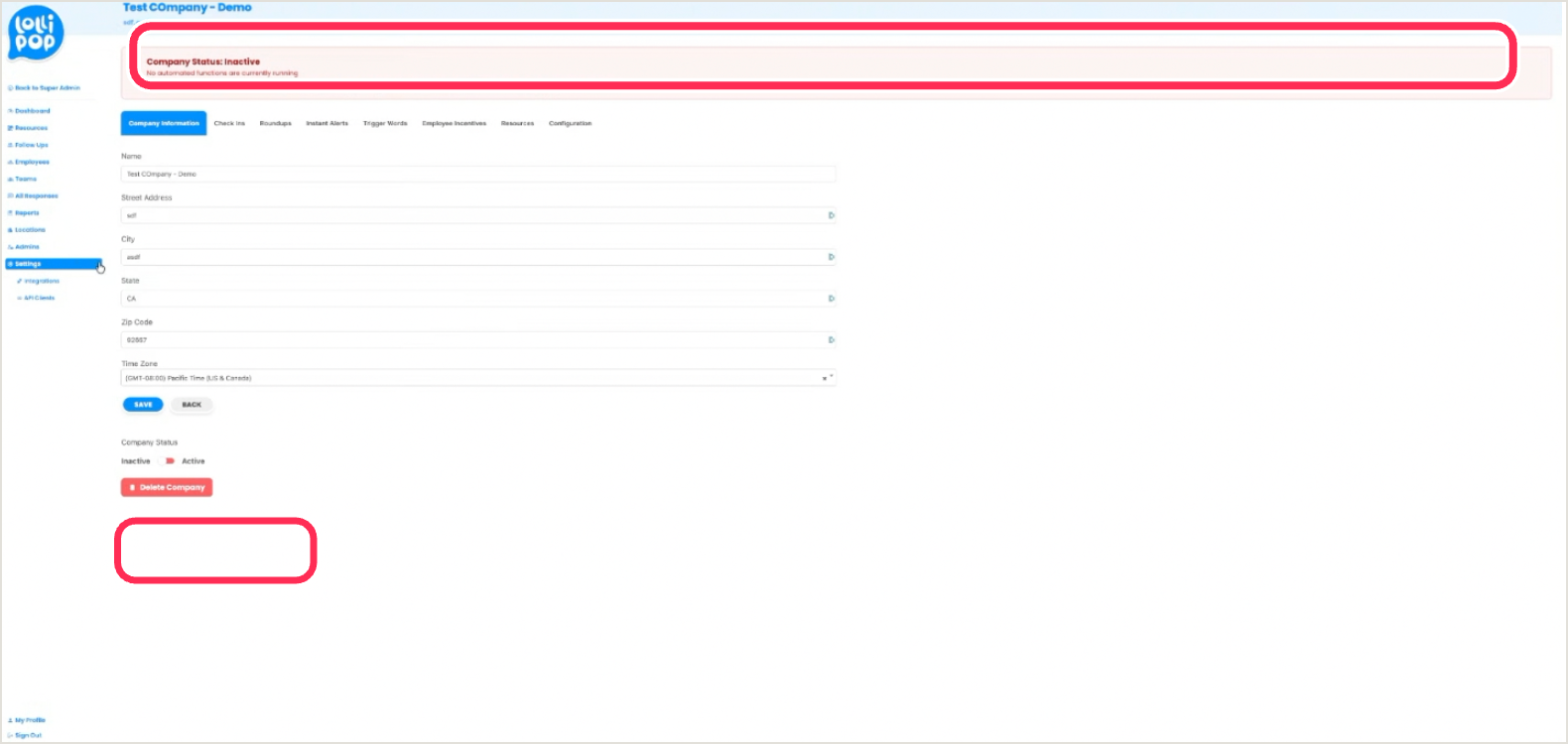Sign Out of the app
This screenshot has width=1568, height=744.
(25, 735)
